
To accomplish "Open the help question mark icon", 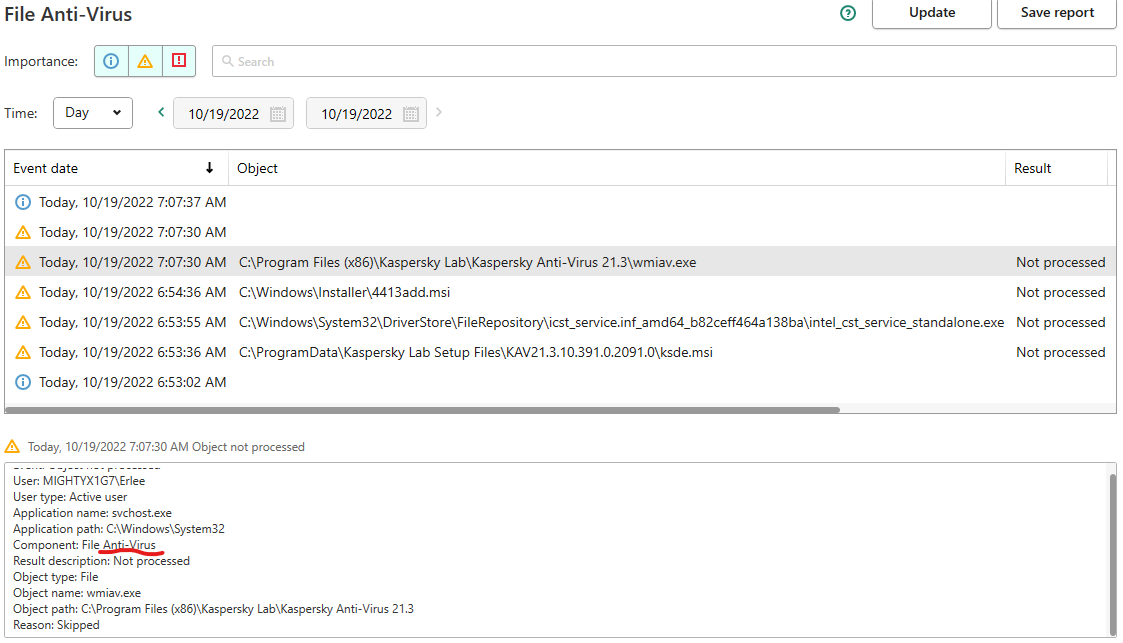I will 848,13.
